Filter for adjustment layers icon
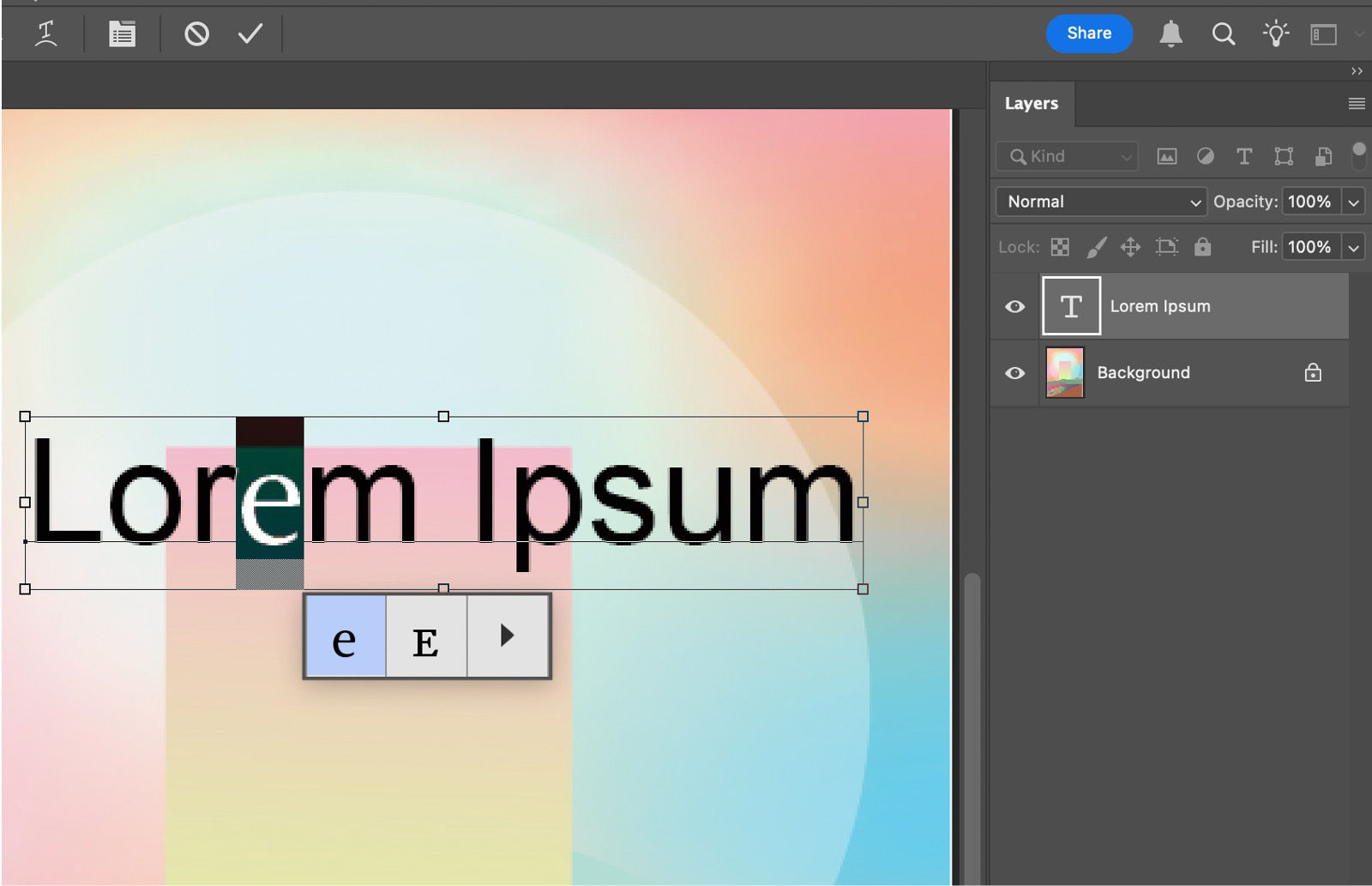This screenshot has height=886, width=1372. [1206, 156]
